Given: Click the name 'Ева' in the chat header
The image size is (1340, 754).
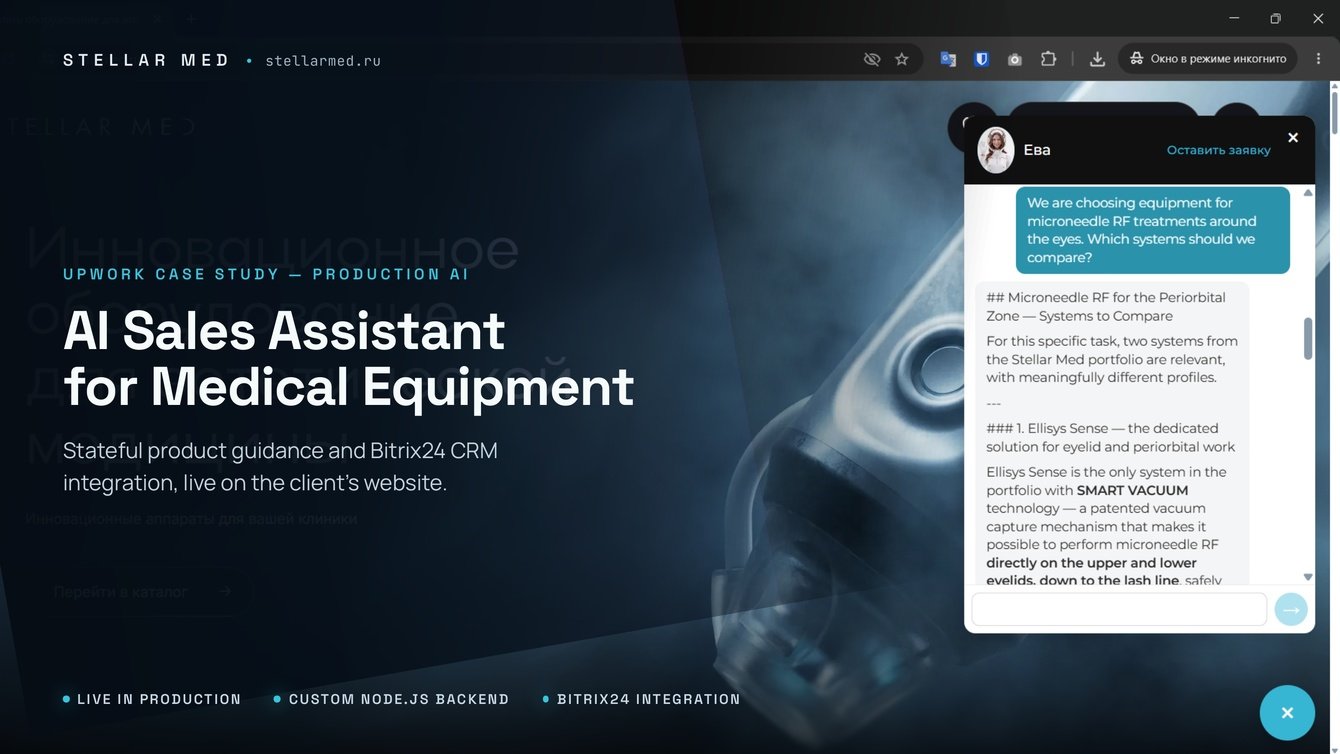Looking at the screenshot, I should tap(1037, 150).
